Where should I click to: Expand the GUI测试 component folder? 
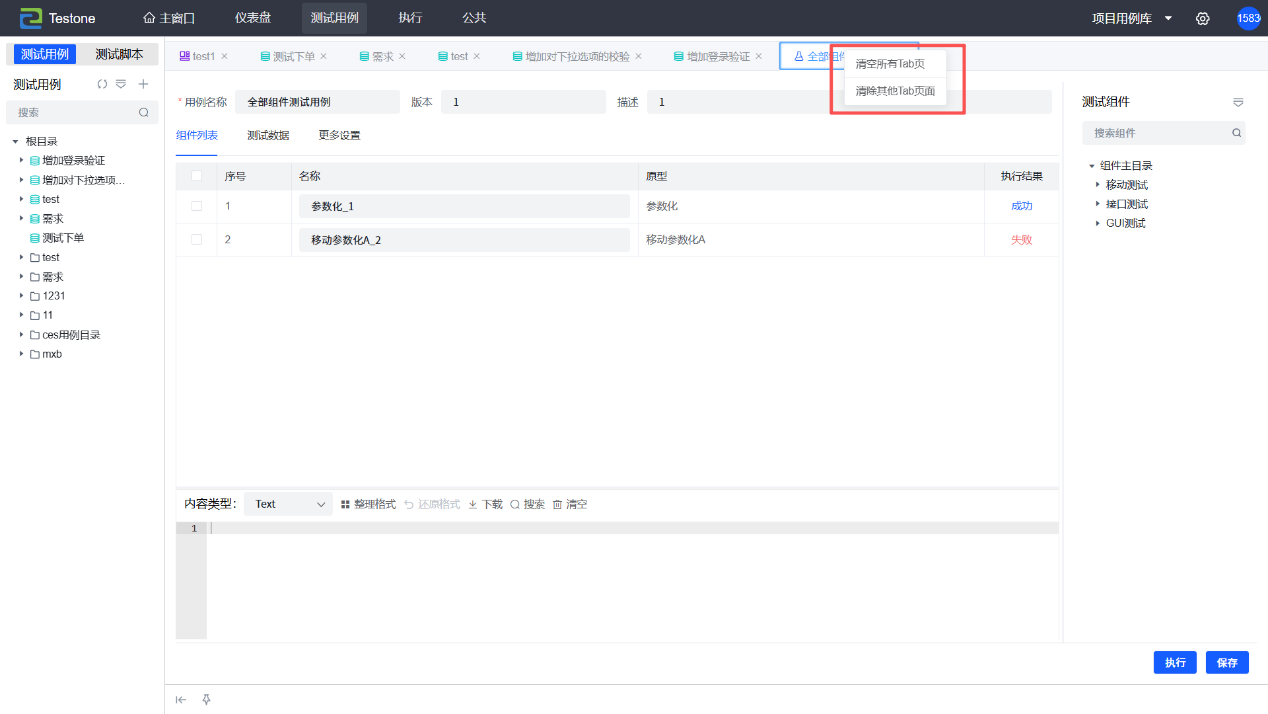[x=1097, y=224]
